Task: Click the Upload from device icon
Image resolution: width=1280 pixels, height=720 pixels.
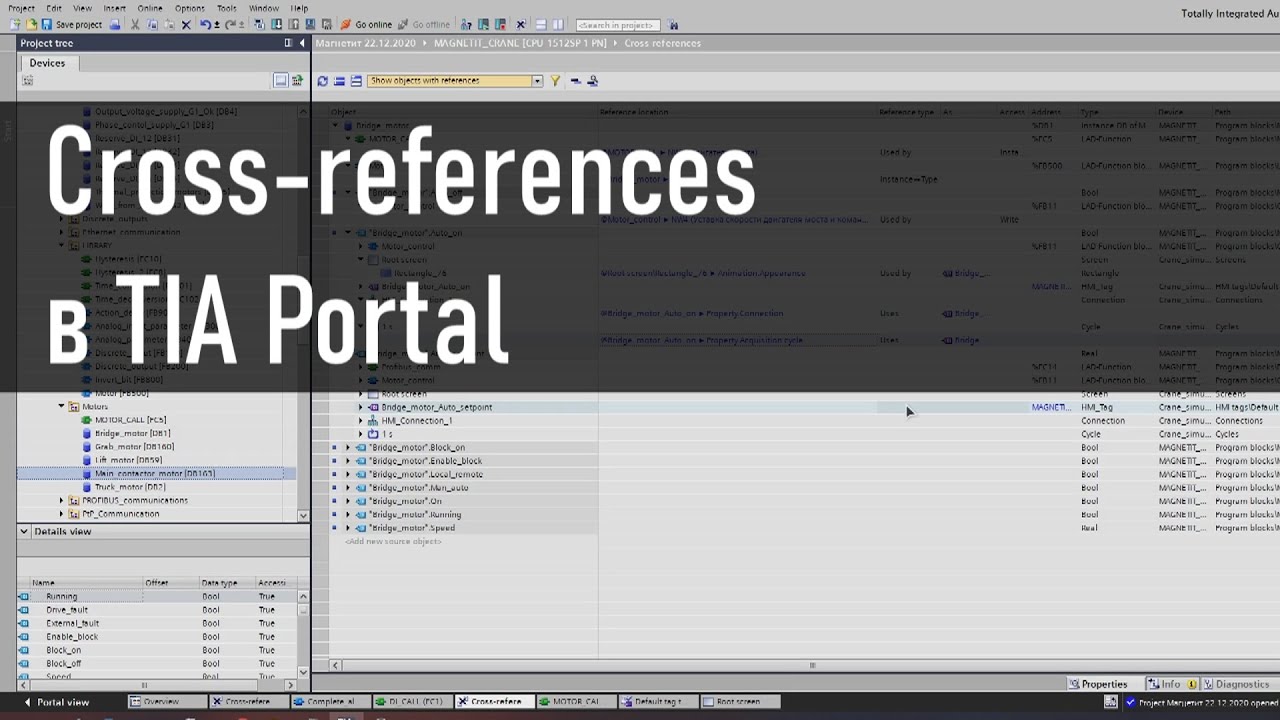Action: 293,24
